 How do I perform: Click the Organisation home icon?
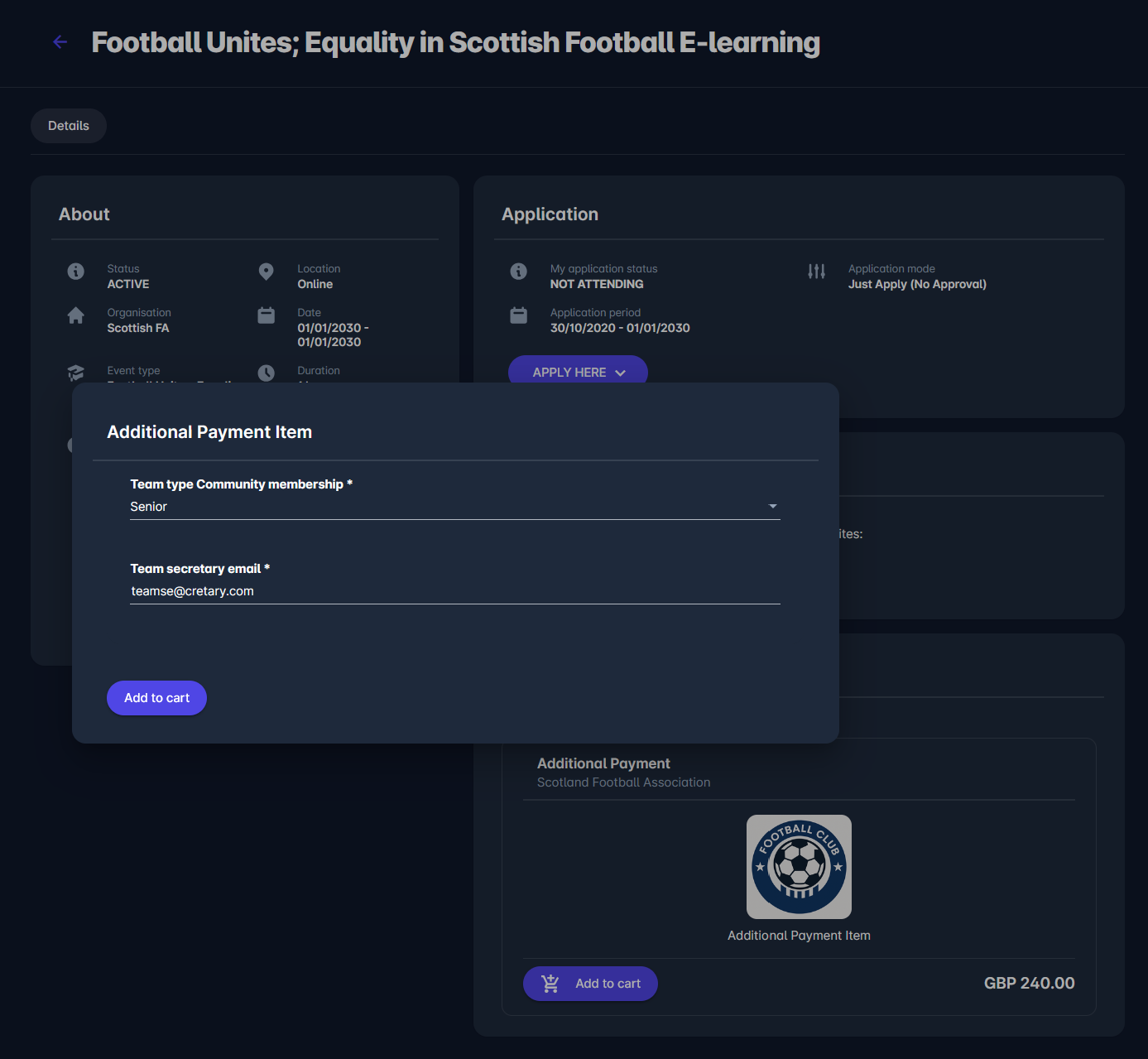tap(75, 315)
